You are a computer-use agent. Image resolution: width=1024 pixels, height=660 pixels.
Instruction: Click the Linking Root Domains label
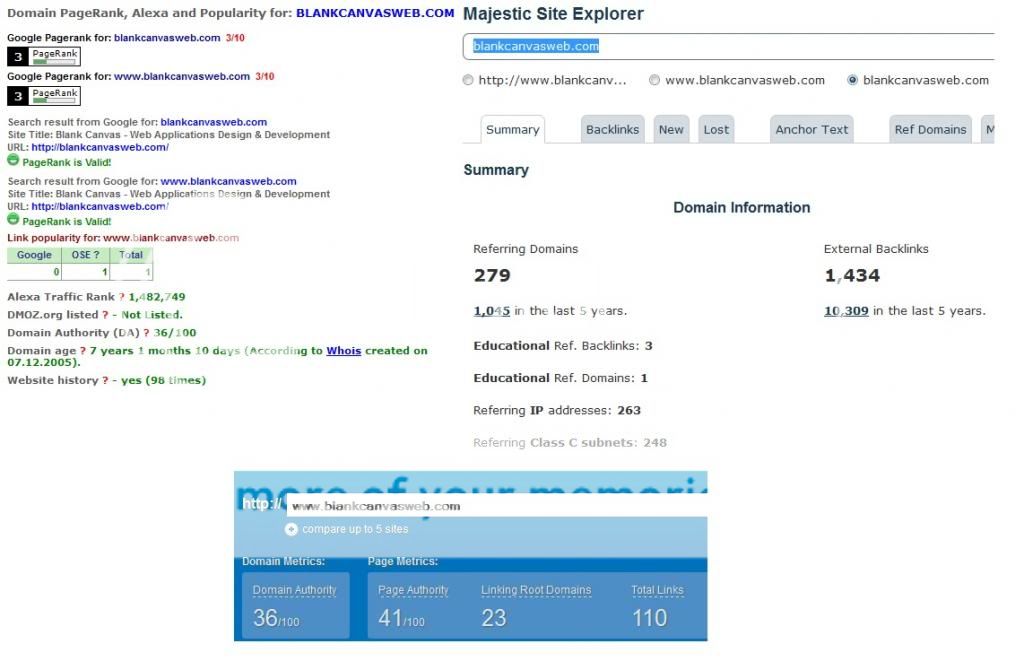(536, 590)
